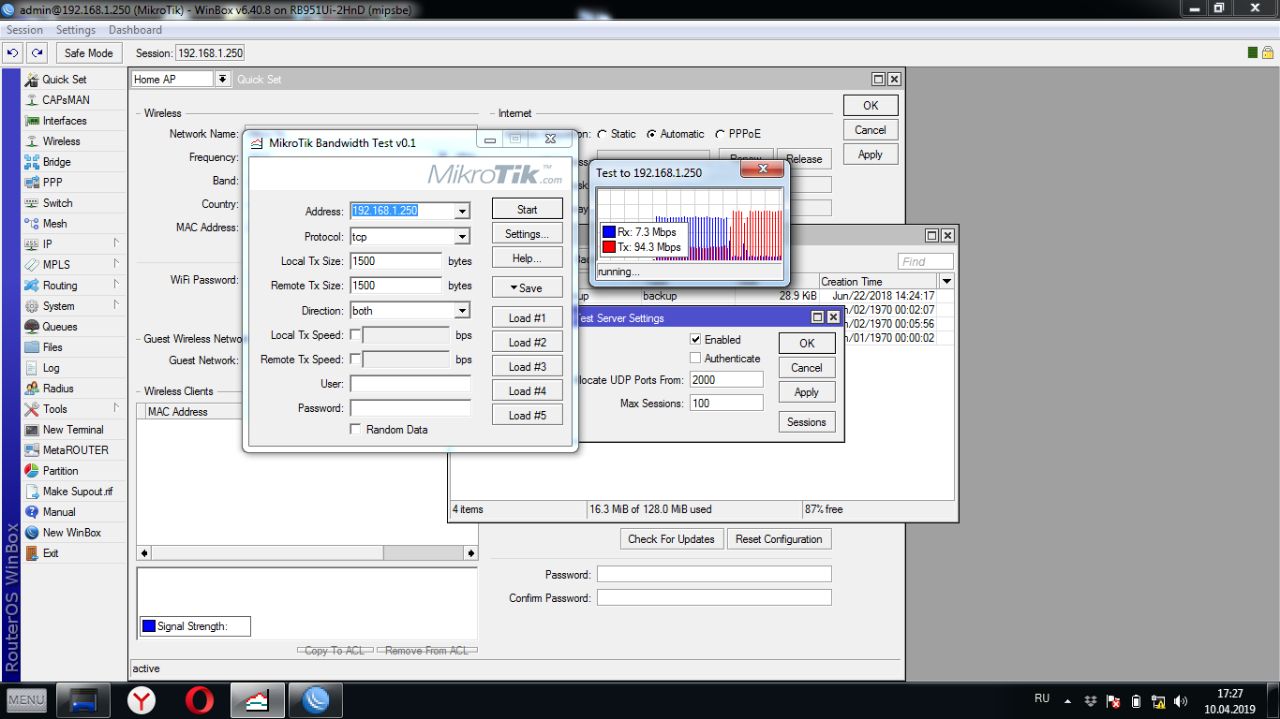Open the Switch menu
Image resolution: width=1280 pixels, height=719 pixels.
click(57, 203)
